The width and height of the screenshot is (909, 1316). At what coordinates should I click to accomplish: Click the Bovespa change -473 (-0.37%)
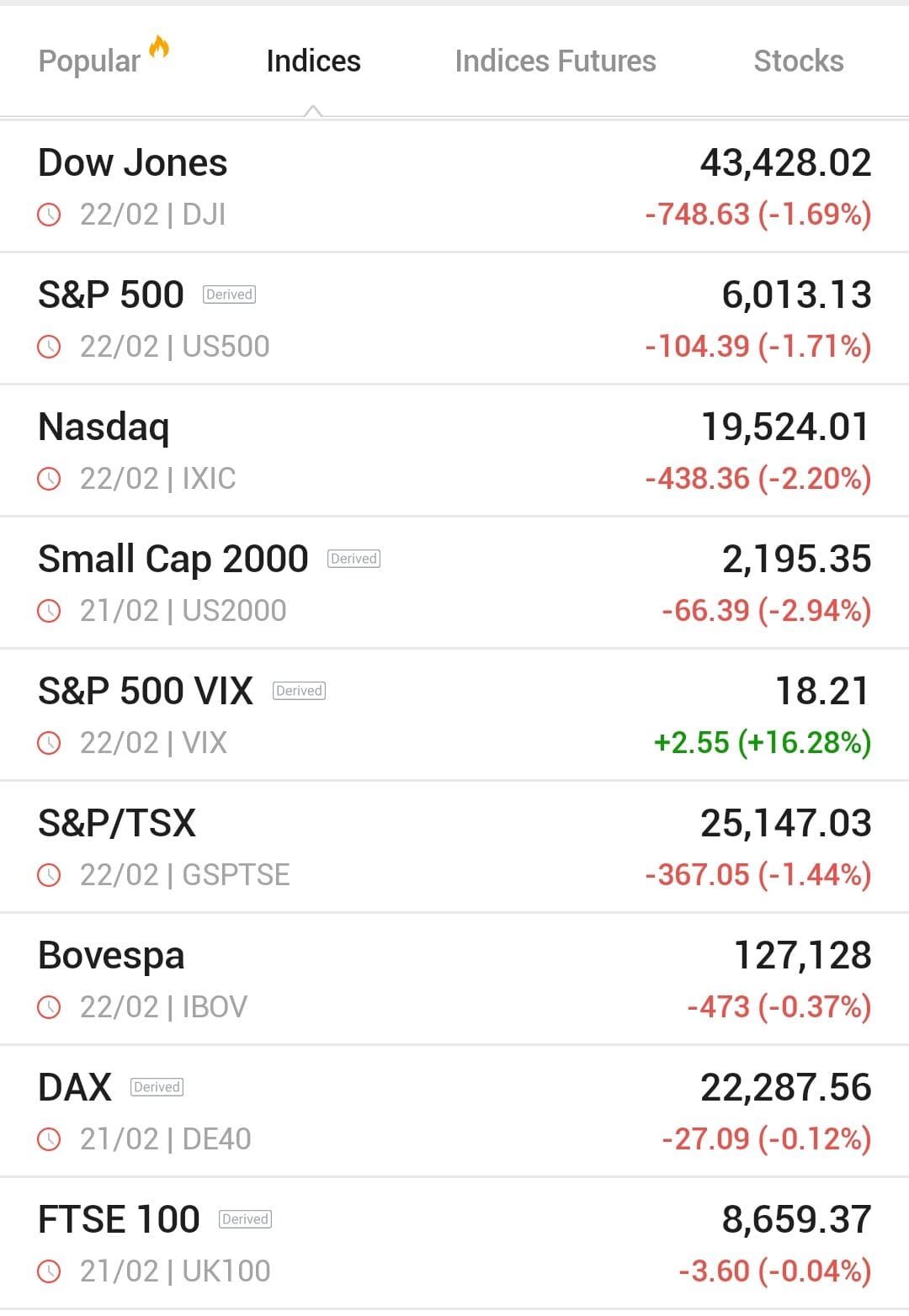(779, 1007)
